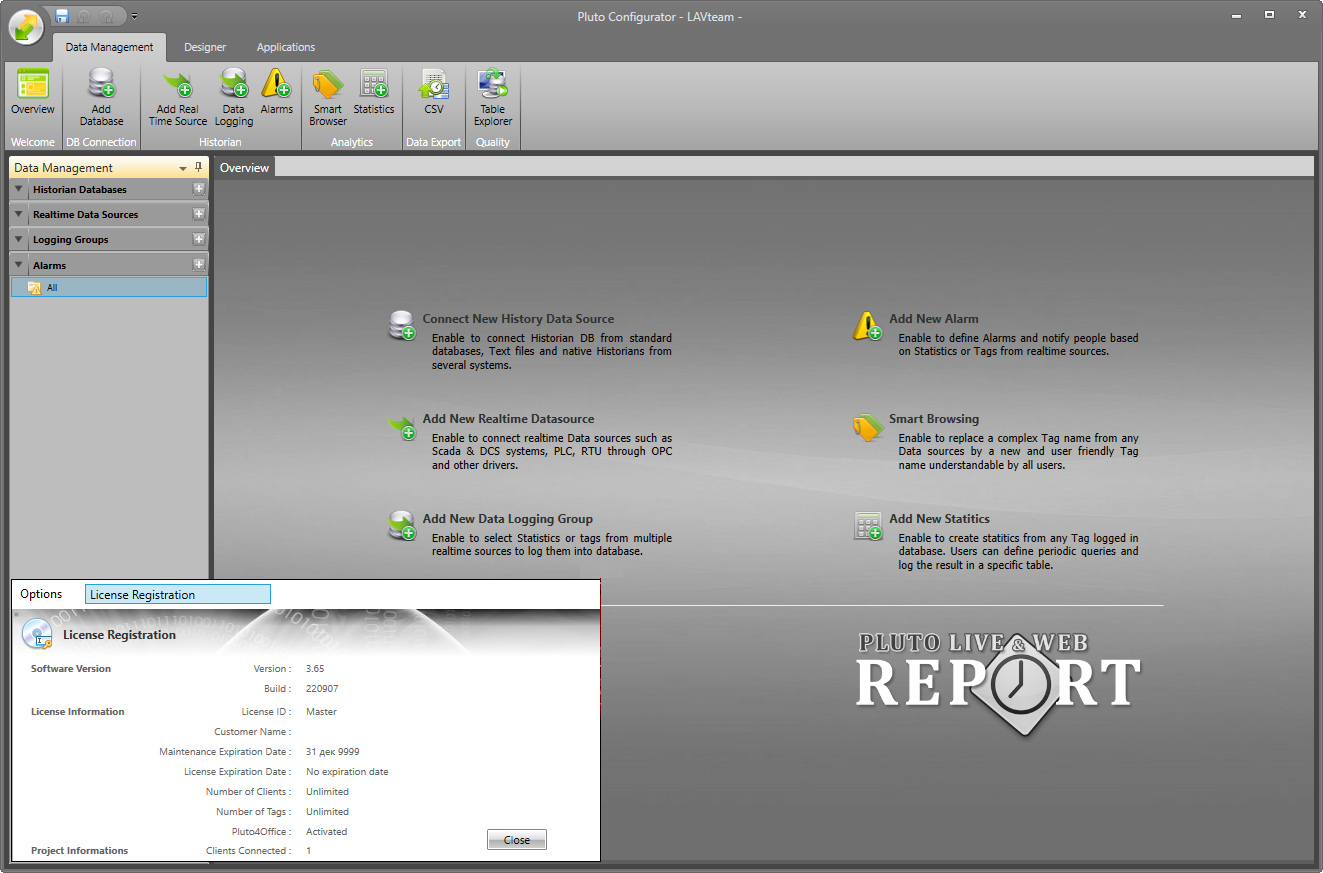
Task: Switch to the Designer ribbon tab
Action: click(x=205, y=47)
